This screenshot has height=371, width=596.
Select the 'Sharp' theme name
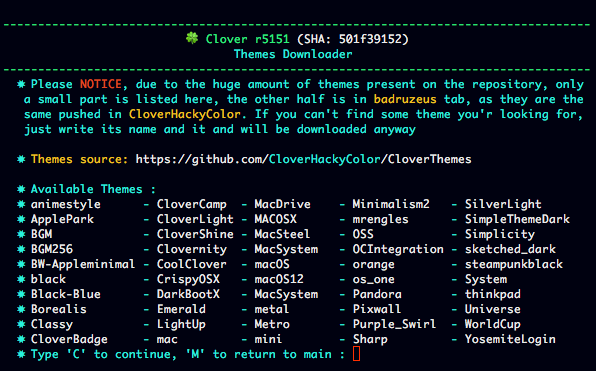pos(370,339)
